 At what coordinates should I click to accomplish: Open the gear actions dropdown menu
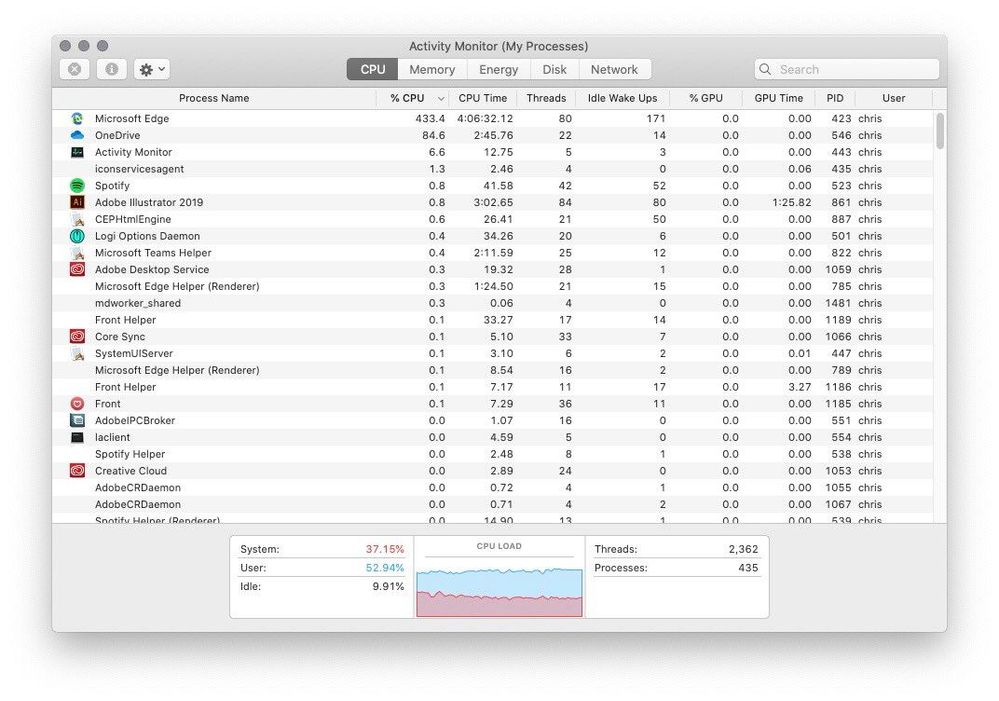pyautogui.click(x=152, y=69)
